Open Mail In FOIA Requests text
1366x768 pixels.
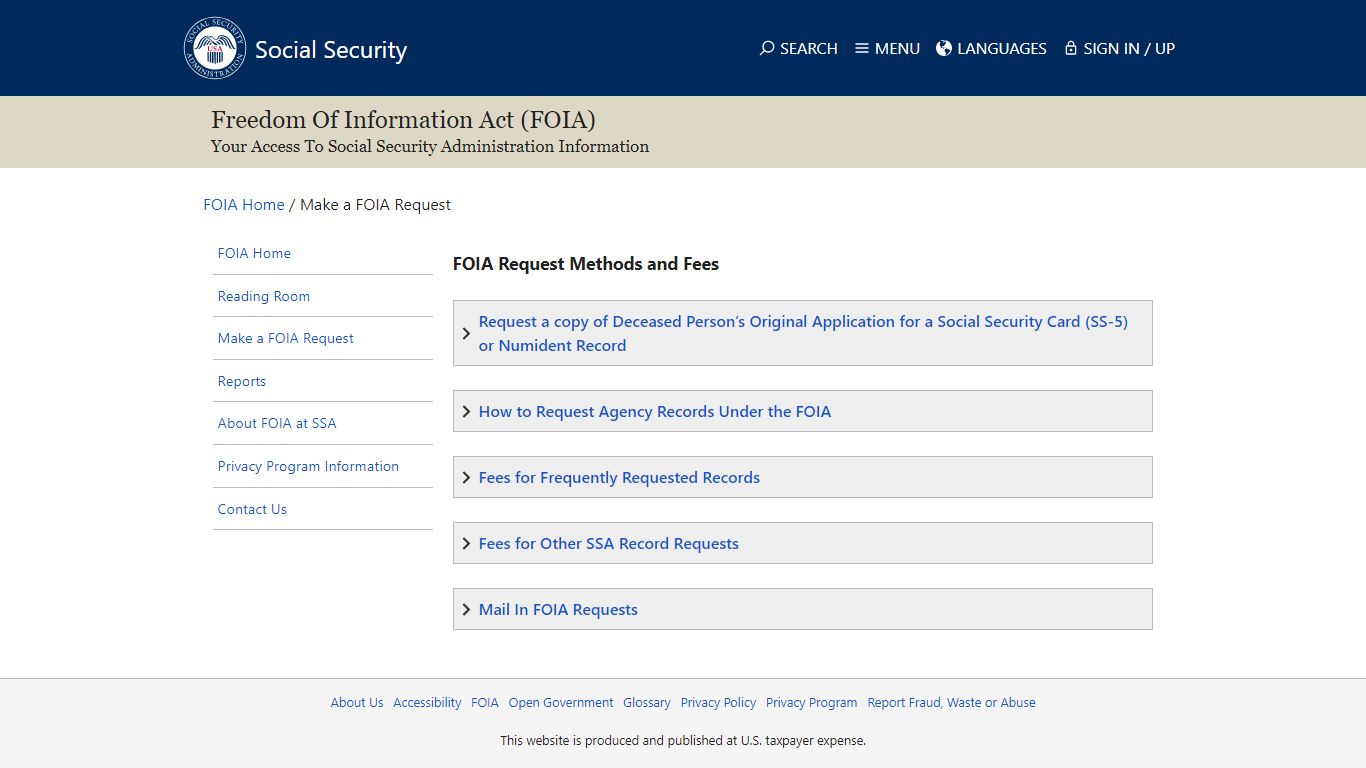click(x=558, y=609)
